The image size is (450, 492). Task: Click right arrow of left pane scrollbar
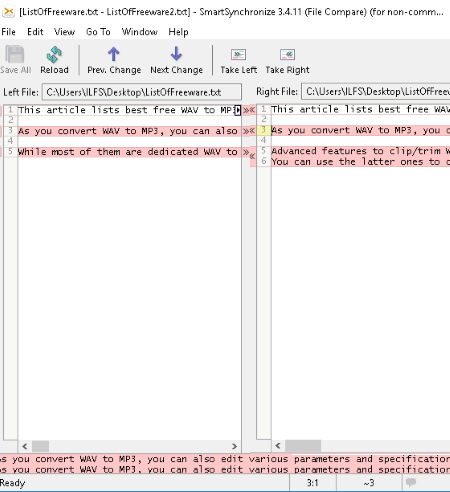(x=234, y=446)
